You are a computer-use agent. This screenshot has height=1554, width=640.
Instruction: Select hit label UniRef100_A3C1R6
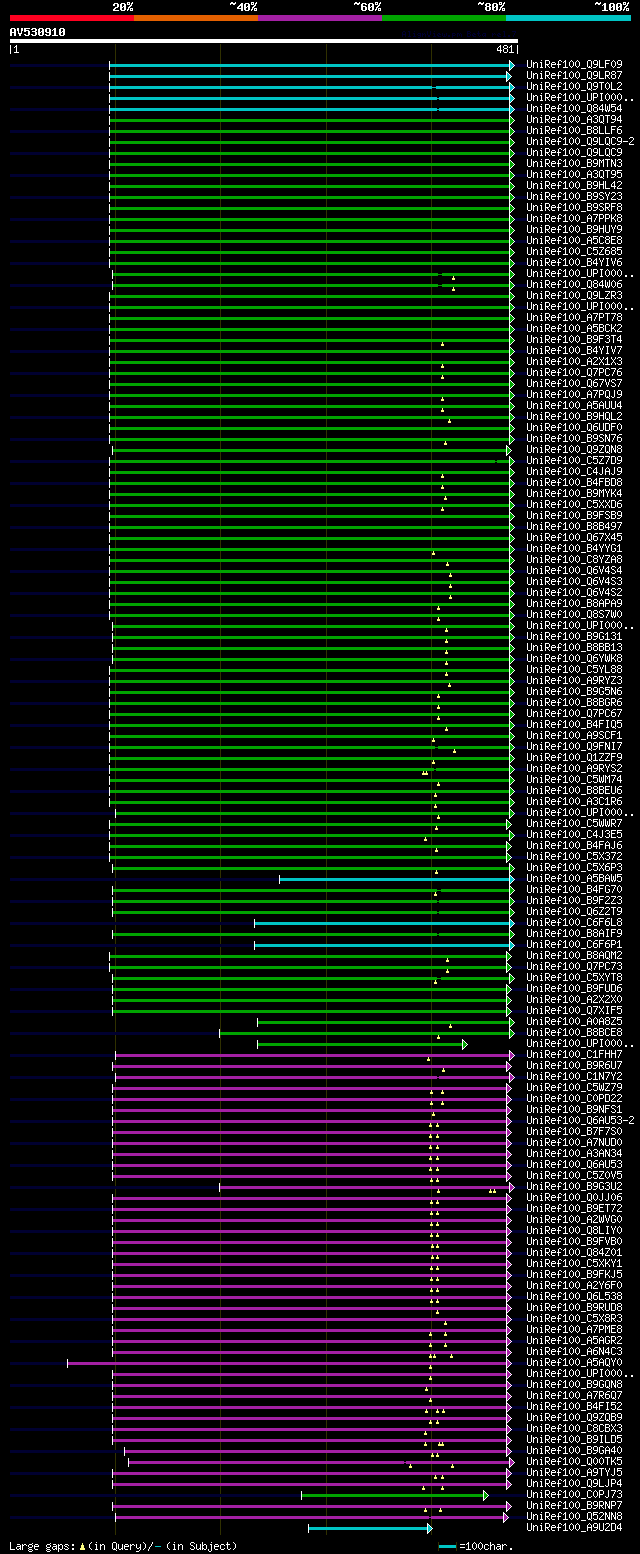click(574, 801)
